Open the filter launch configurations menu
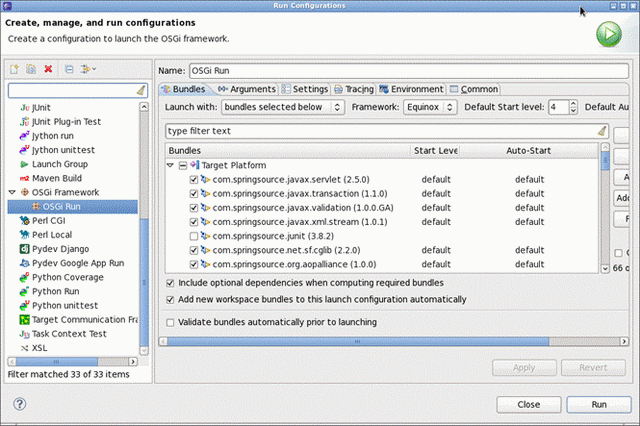 88,69
